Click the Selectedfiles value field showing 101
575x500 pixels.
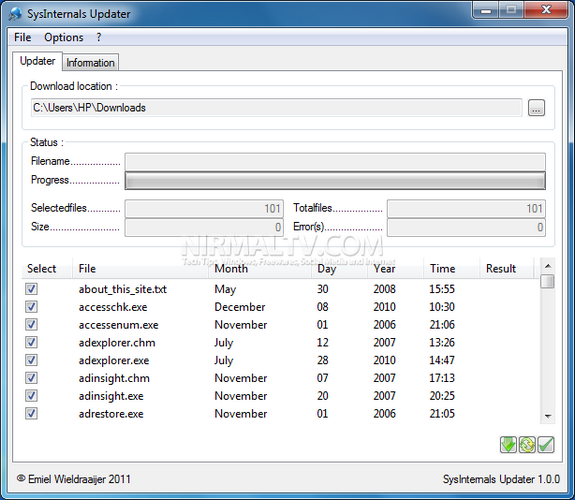coord(204,208)
